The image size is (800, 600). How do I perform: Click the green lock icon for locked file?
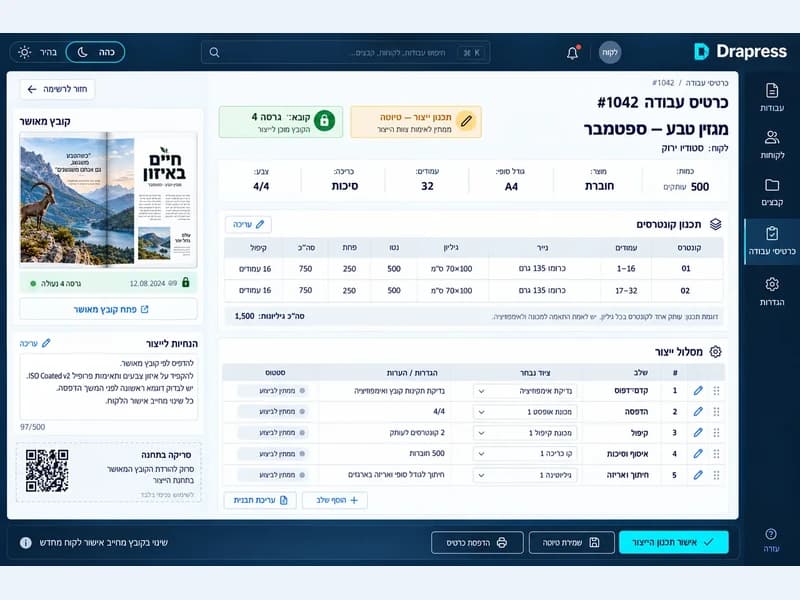(324, 121)
